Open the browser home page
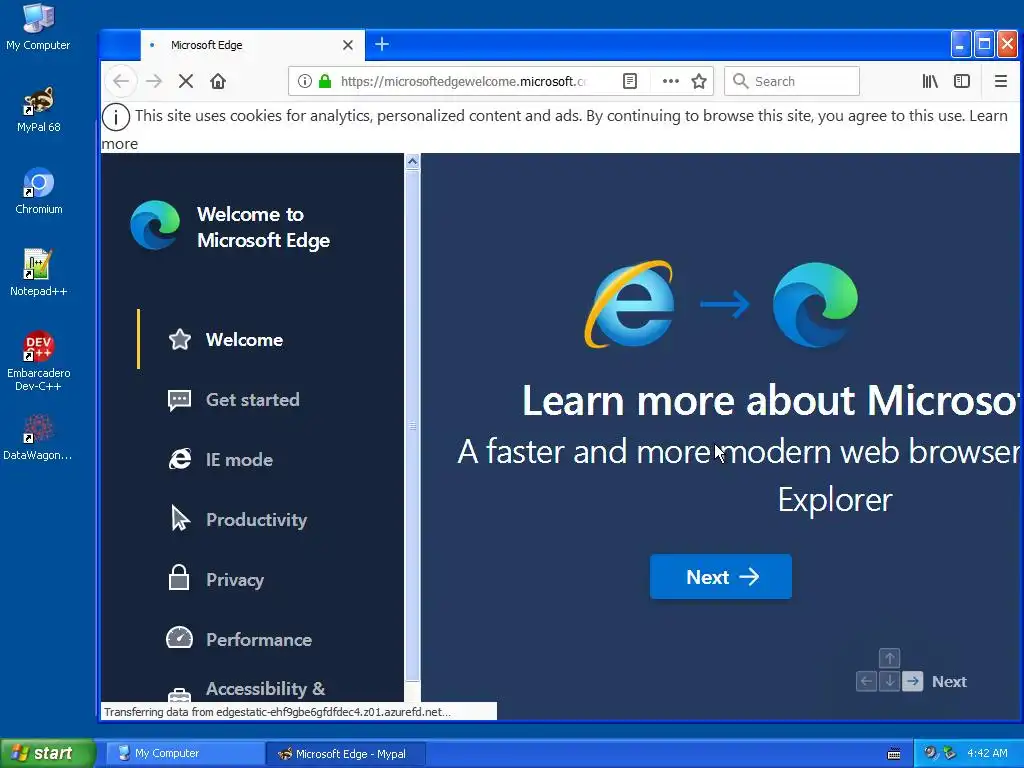This screenshot has height=768, width=1024. (218, 81)
